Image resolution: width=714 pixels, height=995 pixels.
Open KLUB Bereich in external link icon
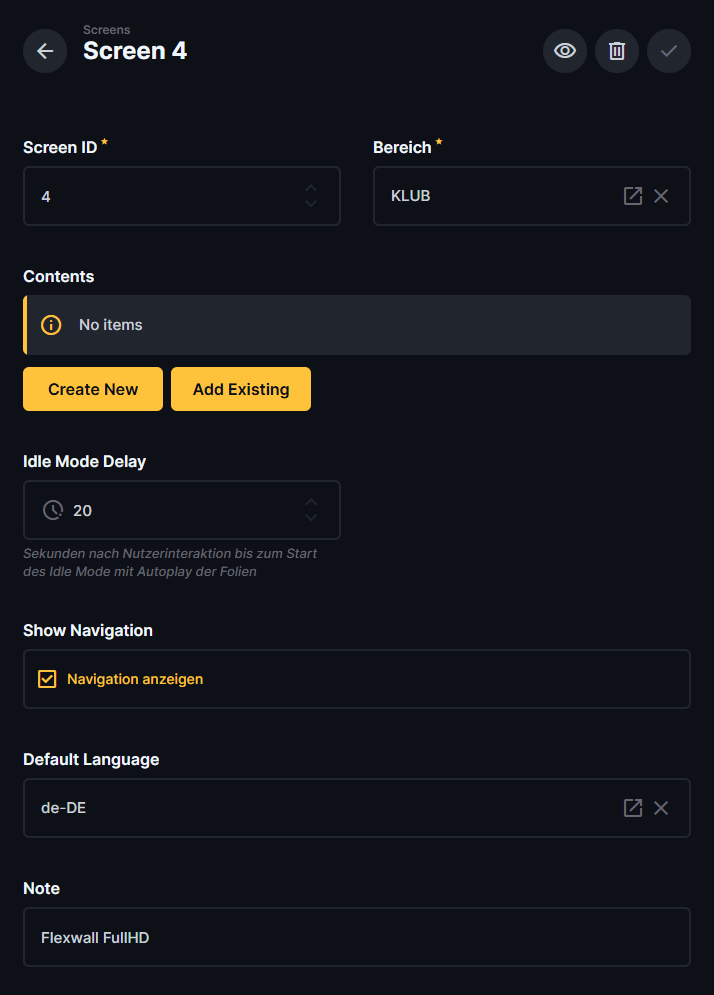point(633,196)
